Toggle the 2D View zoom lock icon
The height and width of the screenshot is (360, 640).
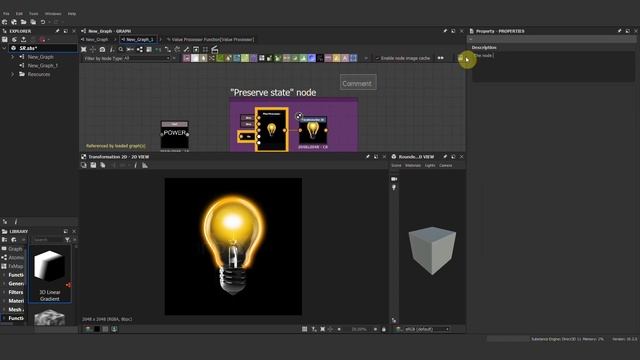point(384,329)
